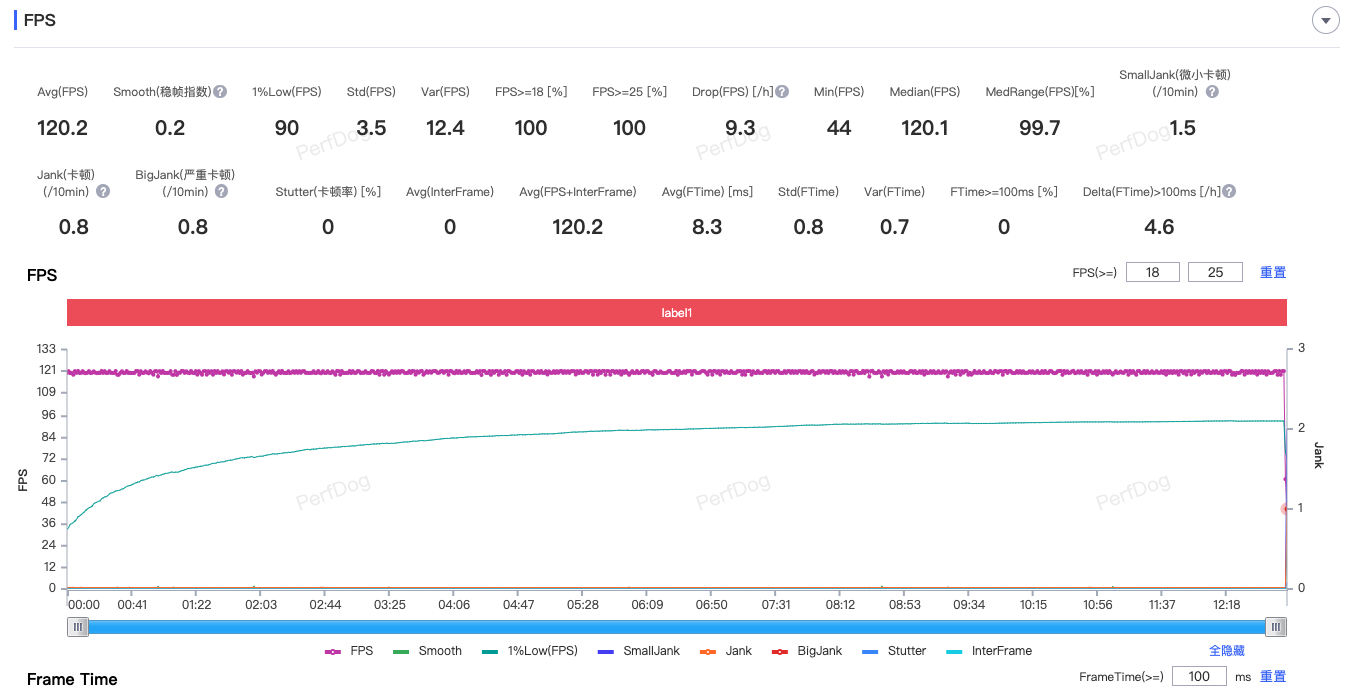This screenshot has width=1353, height=693.
Task: Click 全隐藏 to hide all series
Action: pyautogui.click(x=1227, y=651)
